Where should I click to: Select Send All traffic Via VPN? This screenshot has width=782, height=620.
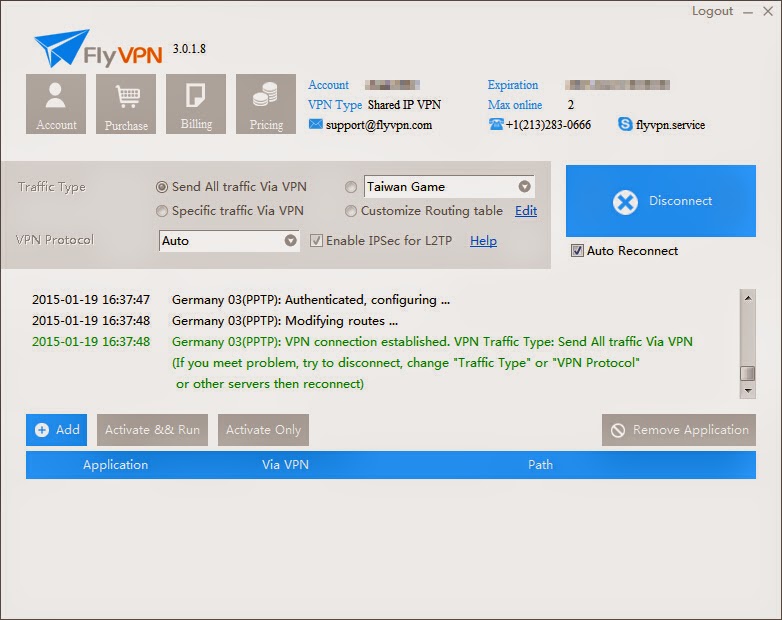click(x=162, y=187)
